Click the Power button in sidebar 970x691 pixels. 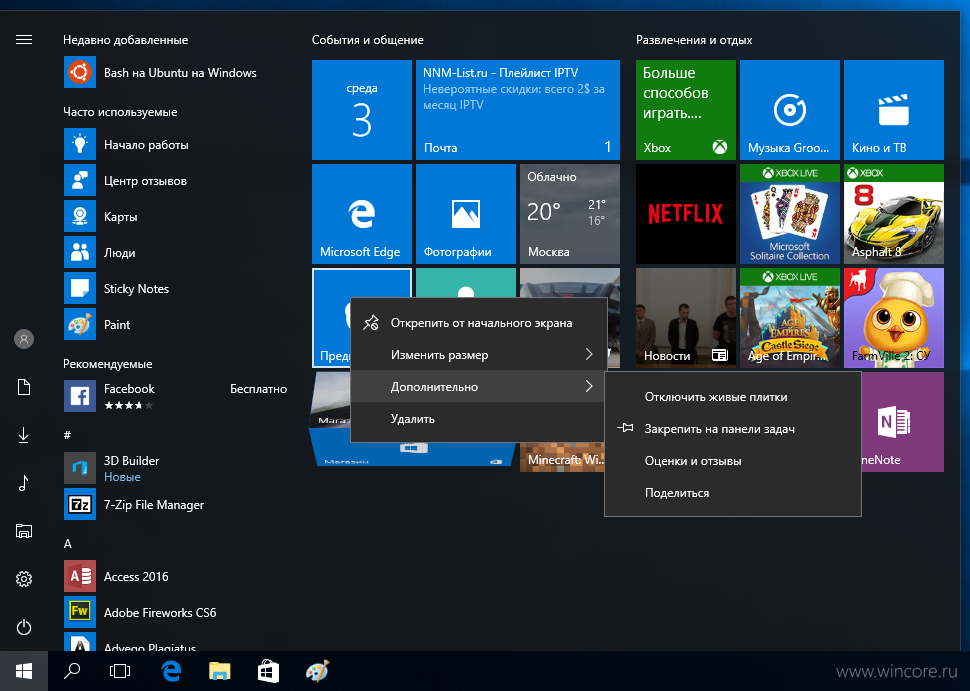pos(24,627)
